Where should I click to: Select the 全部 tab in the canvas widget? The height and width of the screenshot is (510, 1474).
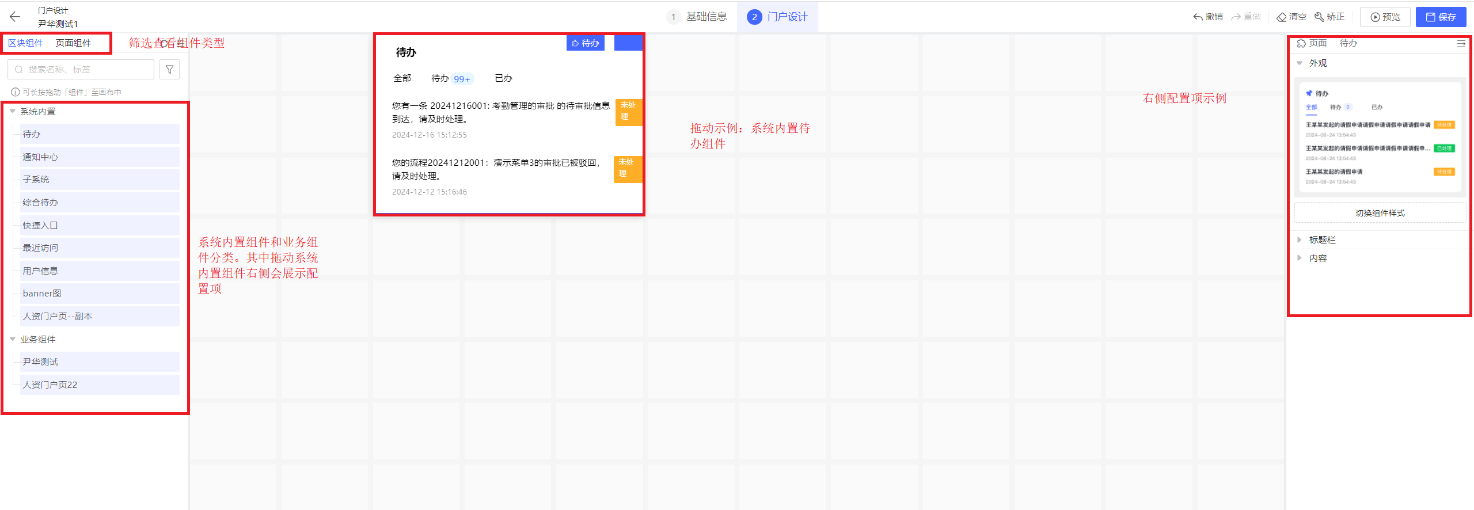(402, 78)
